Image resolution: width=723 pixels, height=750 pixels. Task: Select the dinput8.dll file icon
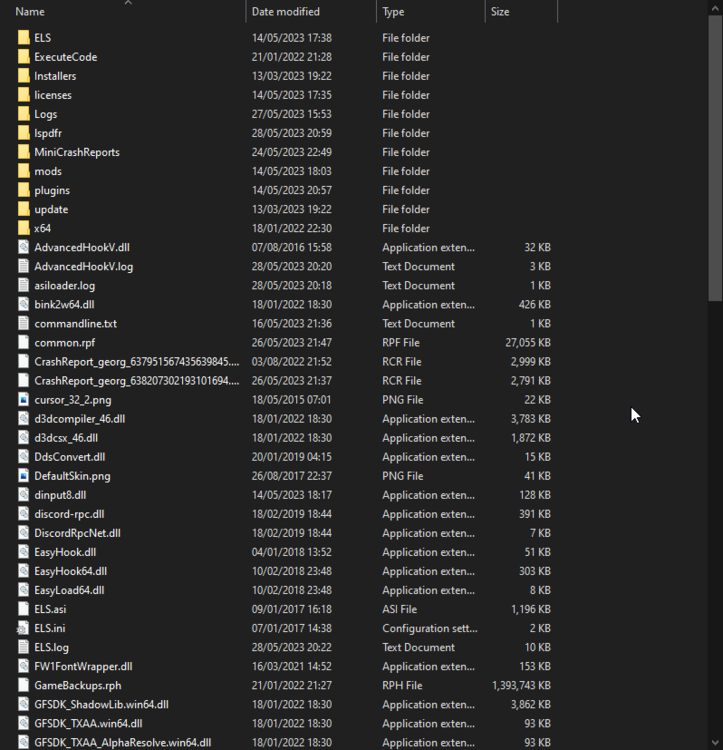23,495
